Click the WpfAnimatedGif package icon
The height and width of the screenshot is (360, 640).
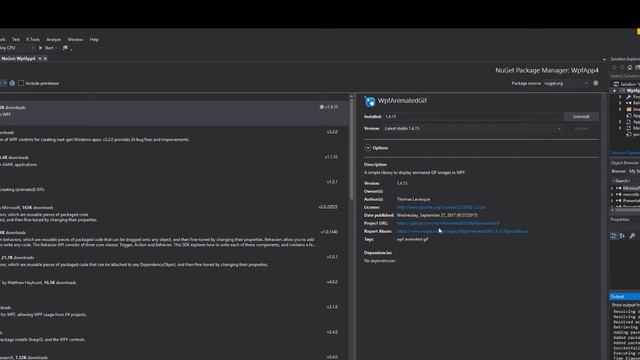[x=370, y=101]
